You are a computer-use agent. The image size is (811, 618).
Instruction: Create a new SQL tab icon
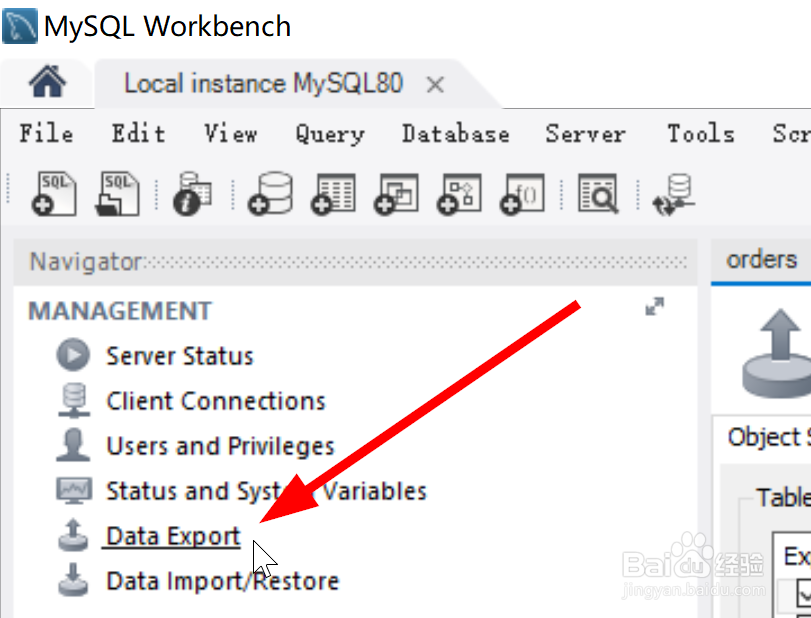click(54, 194)
